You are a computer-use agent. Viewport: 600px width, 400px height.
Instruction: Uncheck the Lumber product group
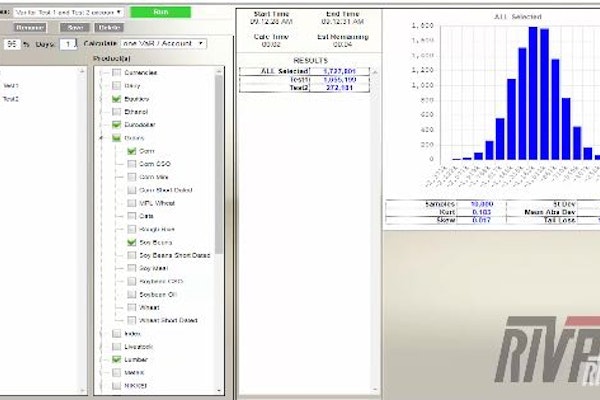click(118, 357)
